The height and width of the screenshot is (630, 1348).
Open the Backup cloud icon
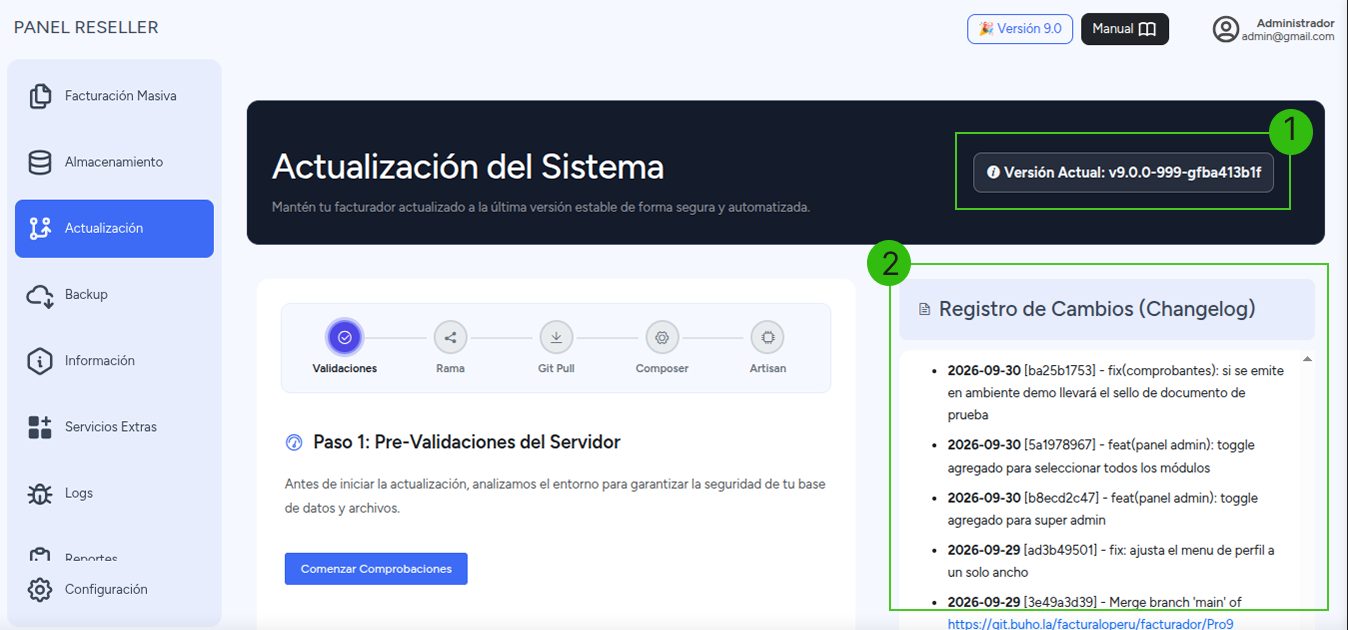click(x=40, y=295)
